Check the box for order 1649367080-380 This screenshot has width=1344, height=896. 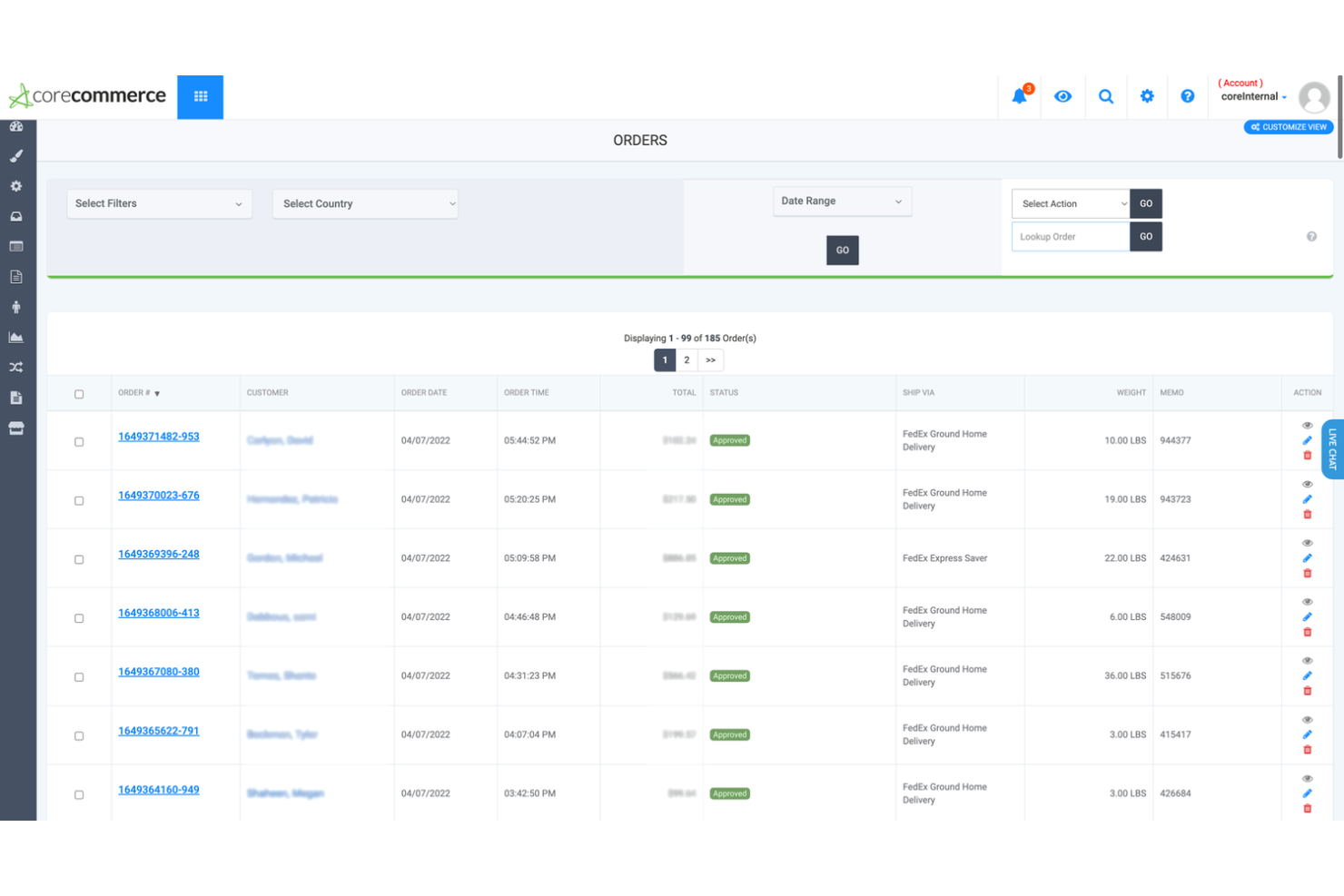pos(79,677)
